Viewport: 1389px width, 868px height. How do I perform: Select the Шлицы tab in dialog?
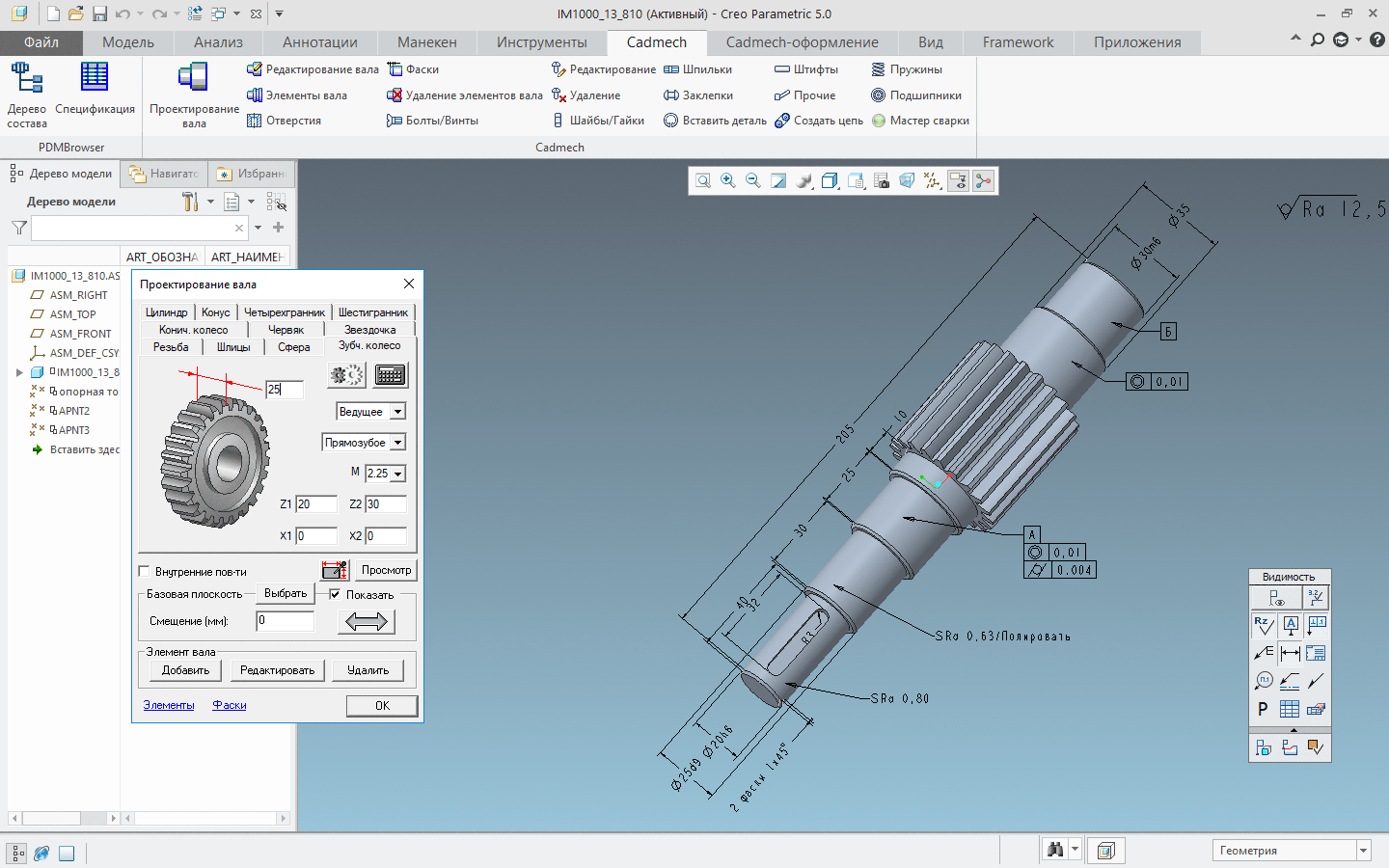tap(233, 347)
